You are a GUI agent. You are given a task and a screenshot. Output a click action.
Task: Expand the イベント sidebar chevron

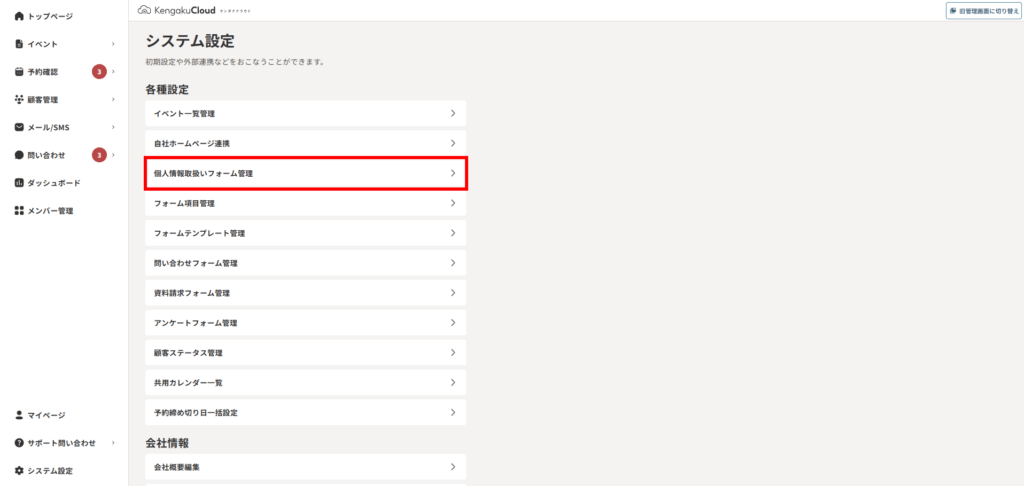113,44
